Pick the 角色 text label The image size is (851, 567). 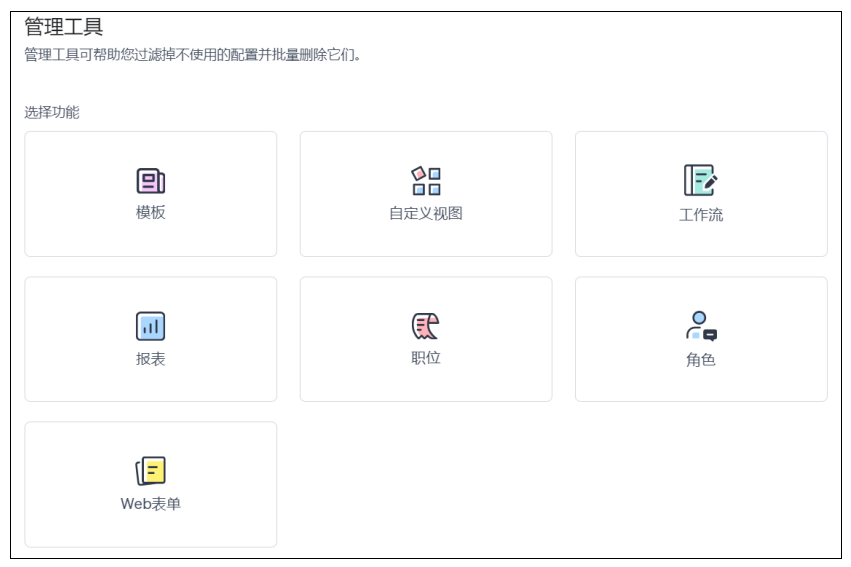(700, 360)
